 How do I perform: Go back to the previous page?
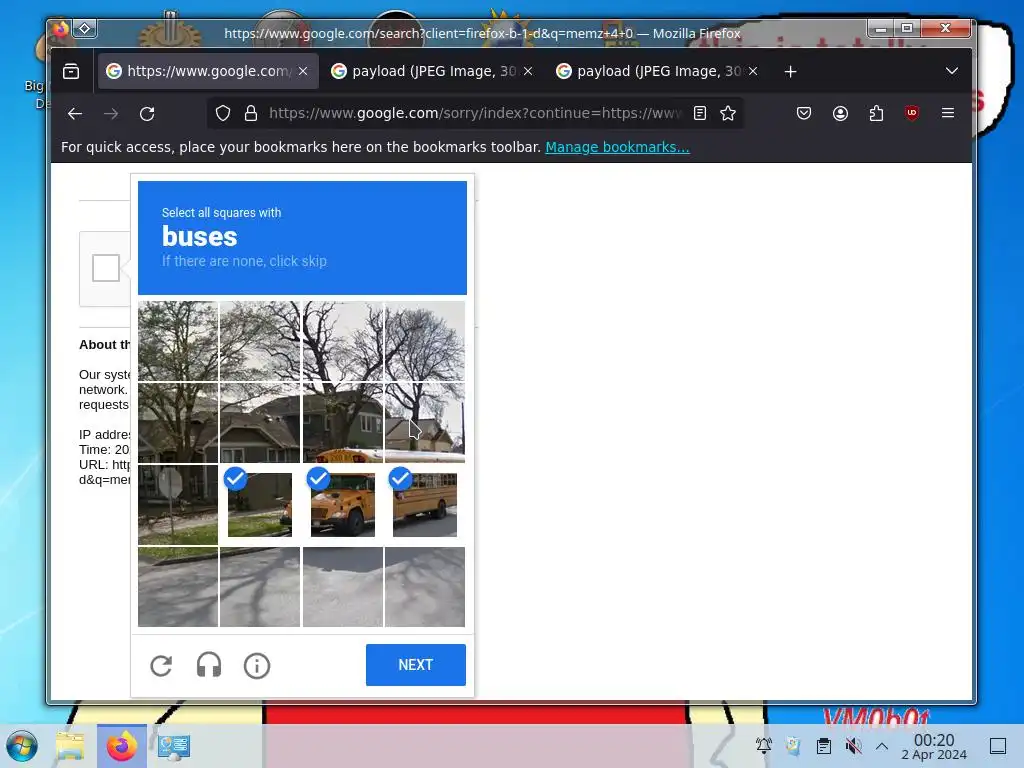pyautogui.click(x=75, y=114)
